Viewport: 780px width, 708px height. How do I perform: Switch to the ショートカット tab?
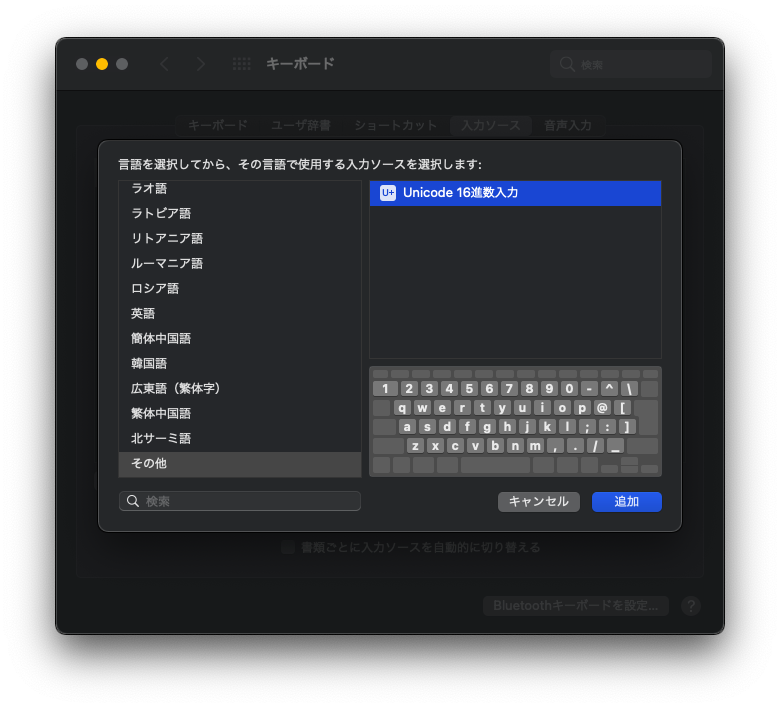click(x=395, y=125)
